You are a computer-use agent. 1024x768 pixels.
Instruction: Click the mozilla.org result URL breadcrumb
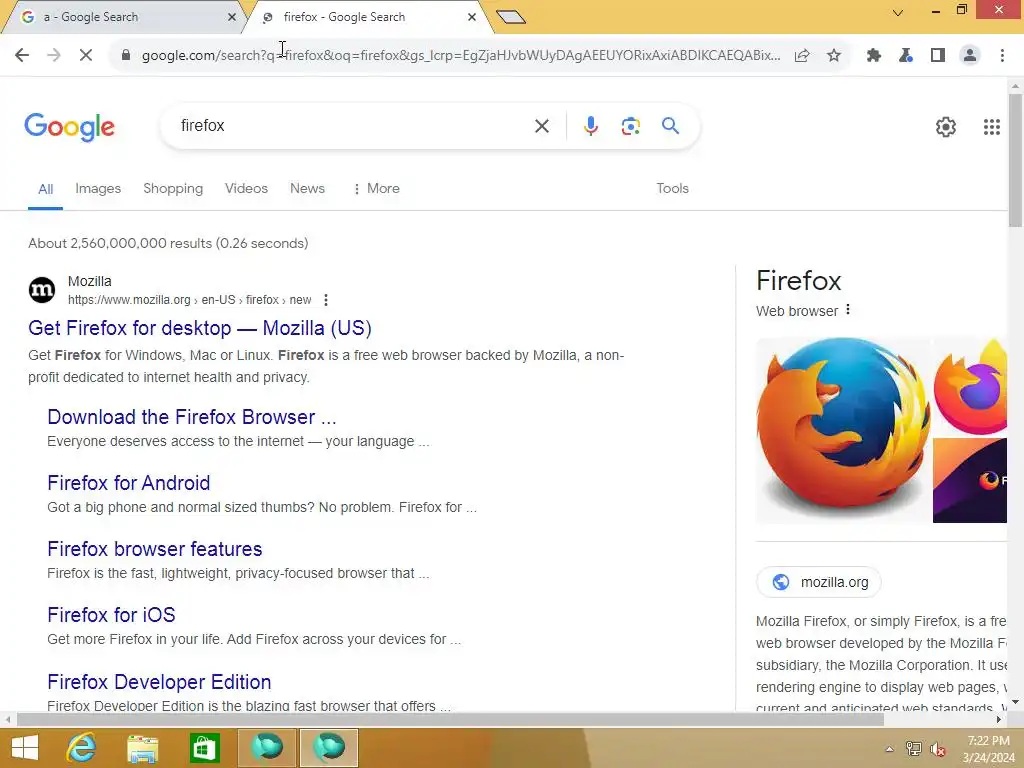(x=189, y=300)
